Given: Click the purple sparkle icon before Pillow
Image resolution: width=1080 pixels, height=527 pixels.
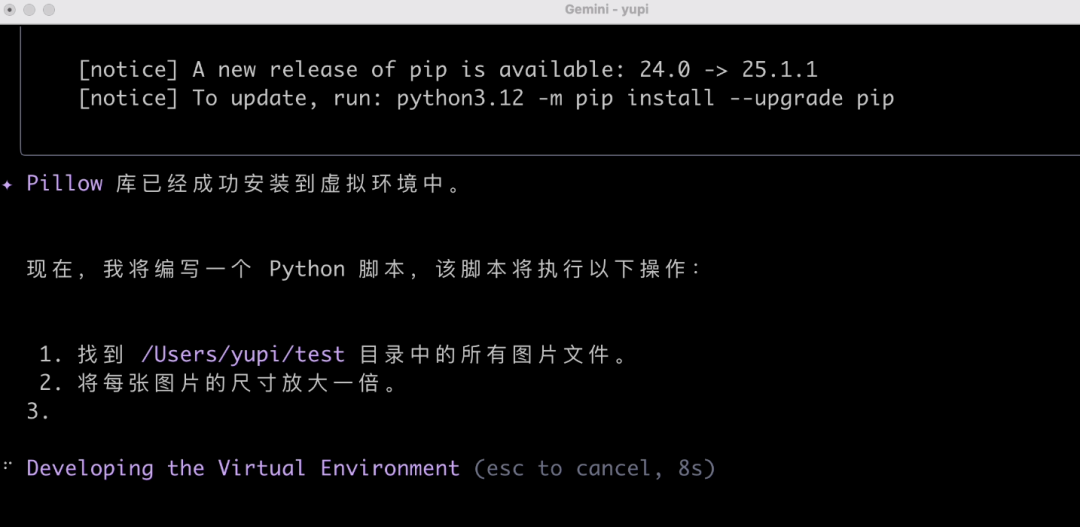Looking at the screenshot, I should point(8,185).
